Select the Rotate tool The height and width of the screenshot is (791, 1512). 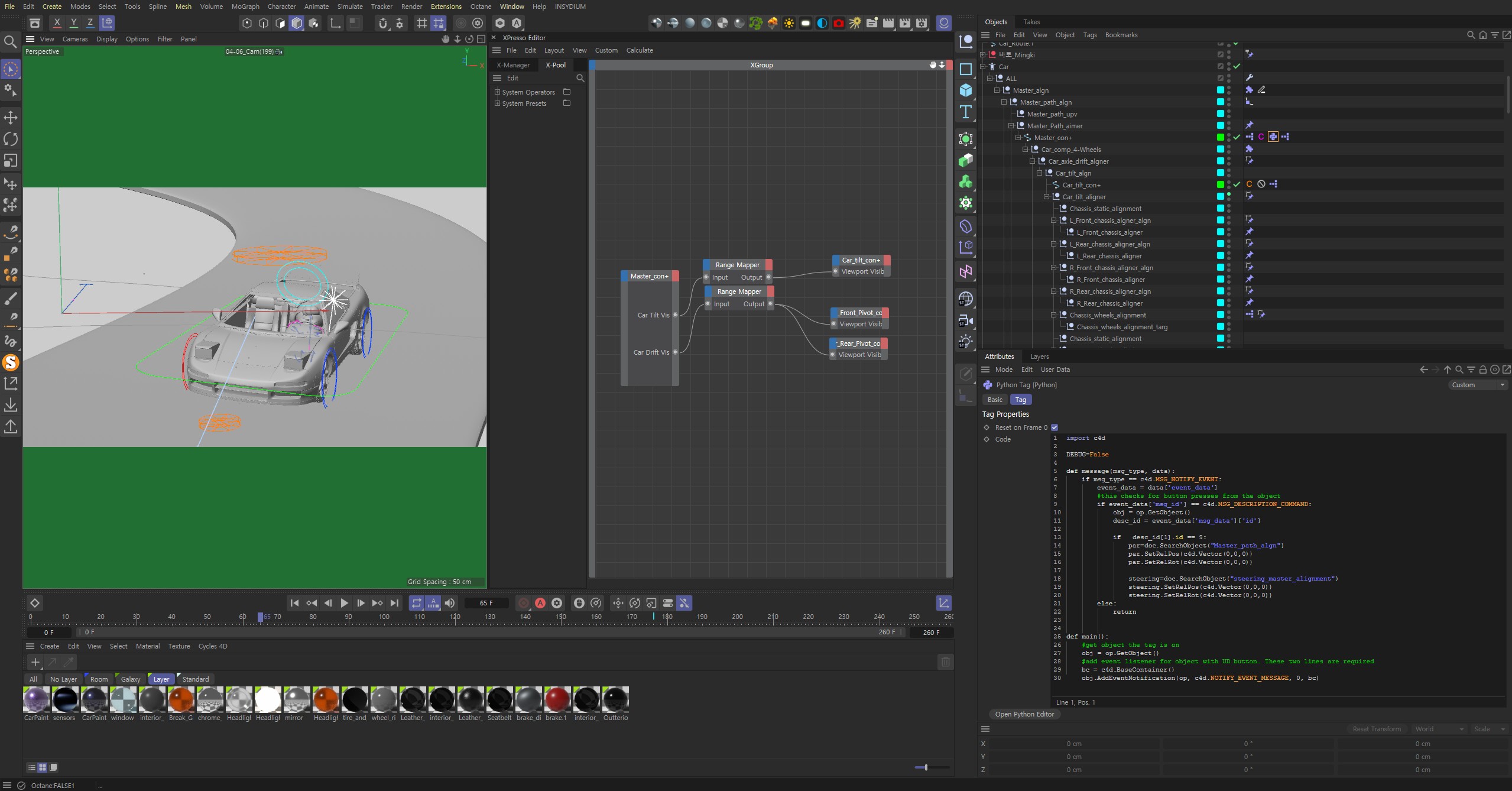pyautogui.click(x=11, y=138)
